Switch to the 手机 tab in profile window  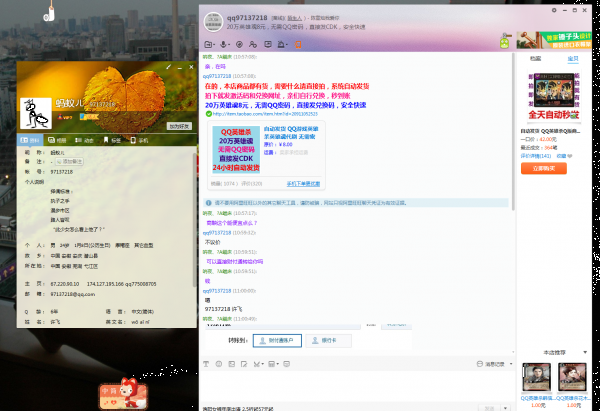pyautogui.click(x=139, y=140)
